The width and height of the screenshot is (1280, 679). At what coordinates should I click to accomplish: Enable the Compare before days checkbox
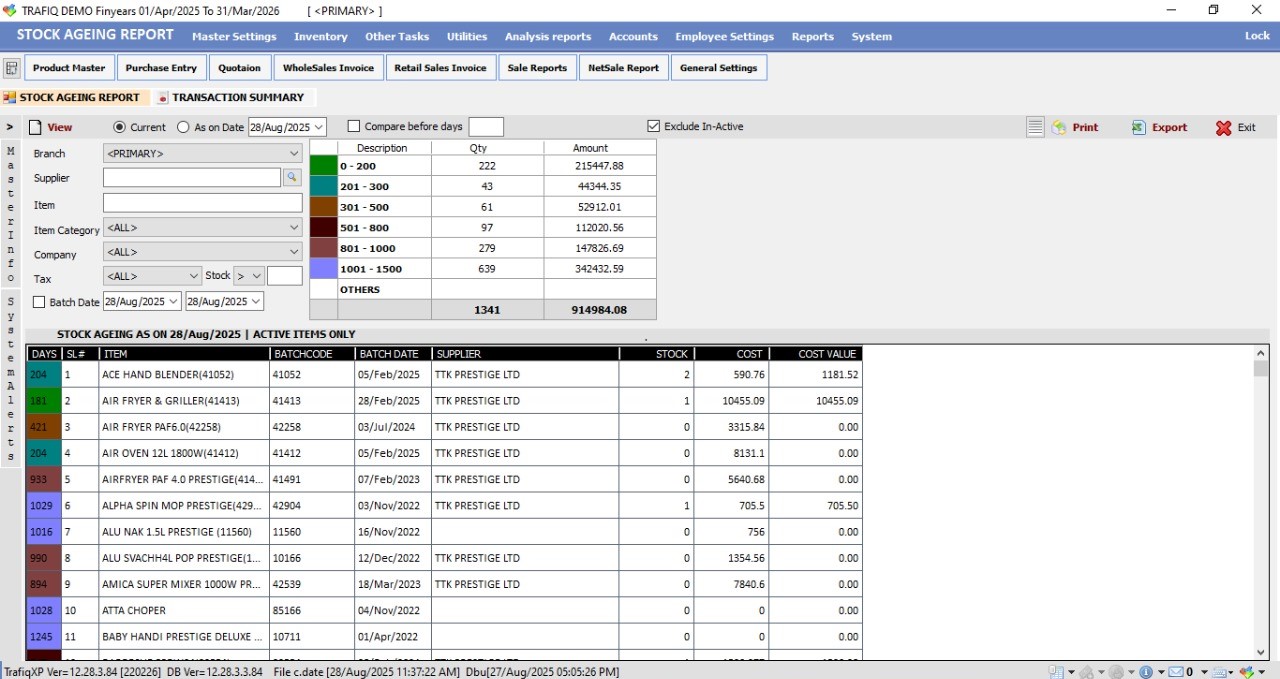[x=354, y=127]
